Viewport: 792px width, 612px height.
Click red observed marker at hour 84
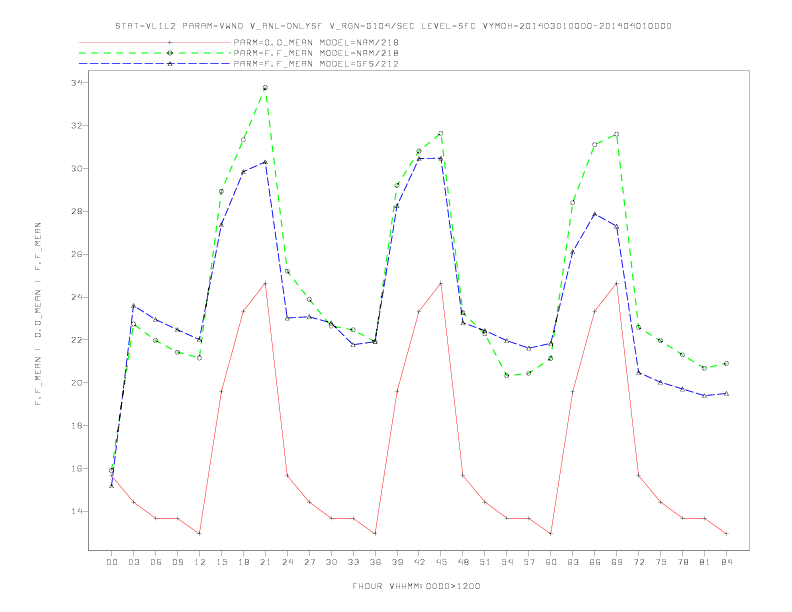(x=726, y=534)
